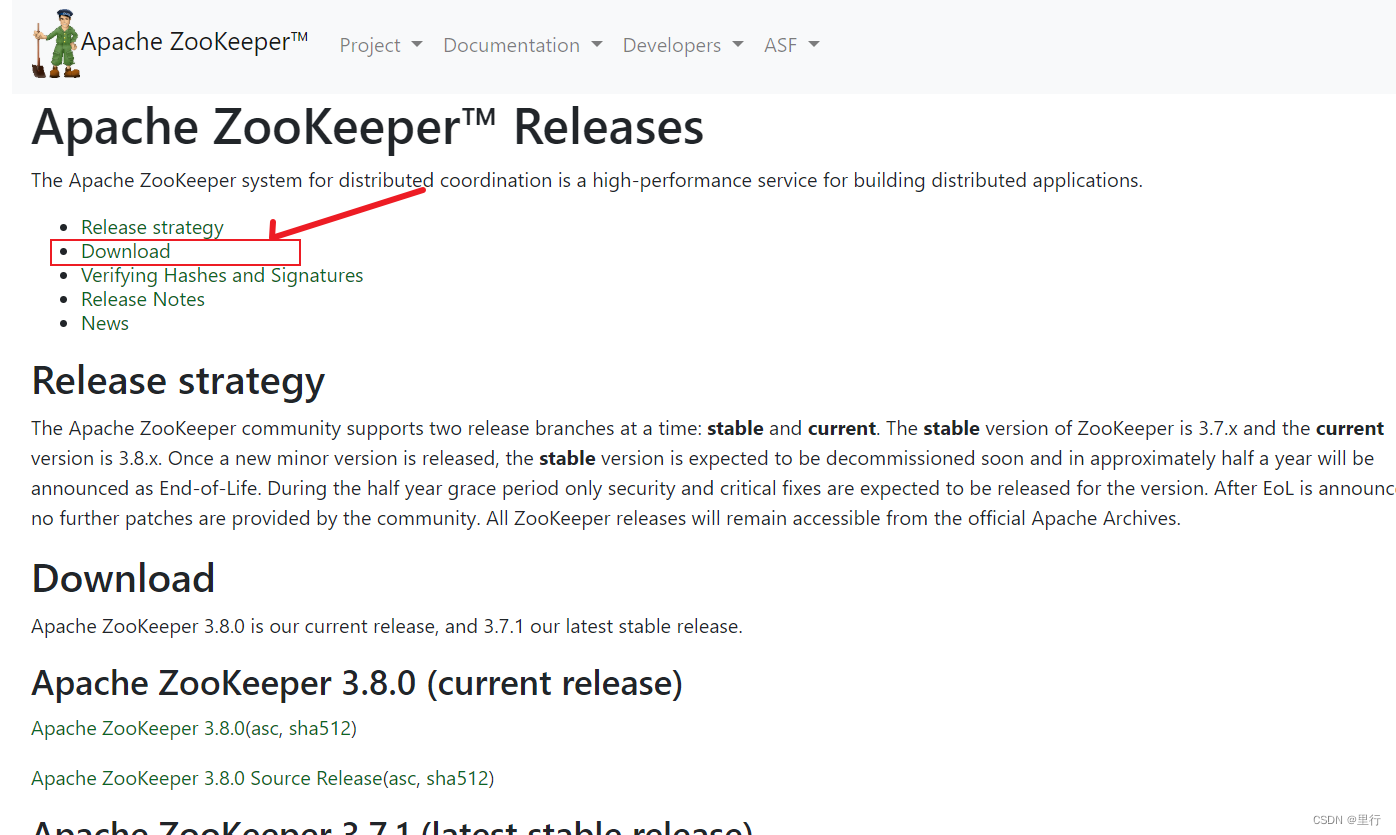The height and width of the screenshot is (835, 1396).
Task: Click the ZooKeeper mascot logo
Action: point(55,44)
